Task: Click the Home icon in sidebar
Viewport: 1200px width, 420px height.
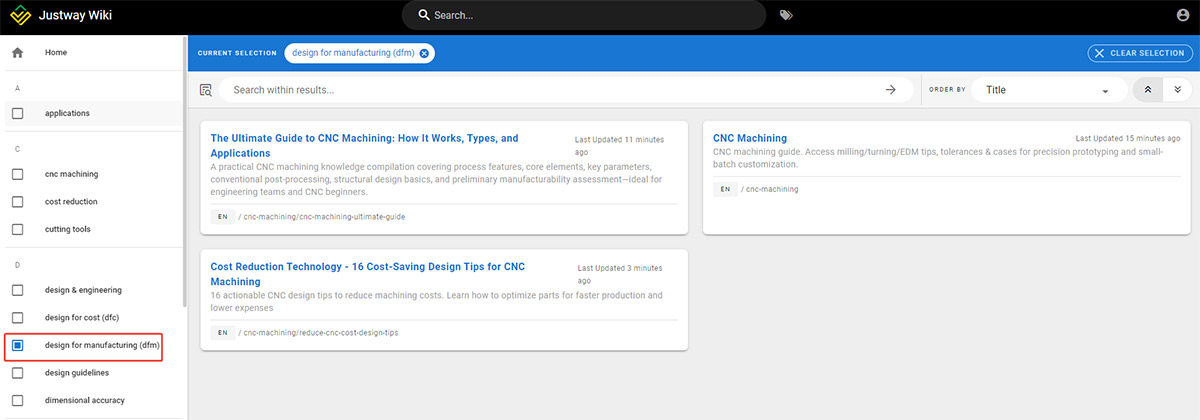Action: [17, 52]
